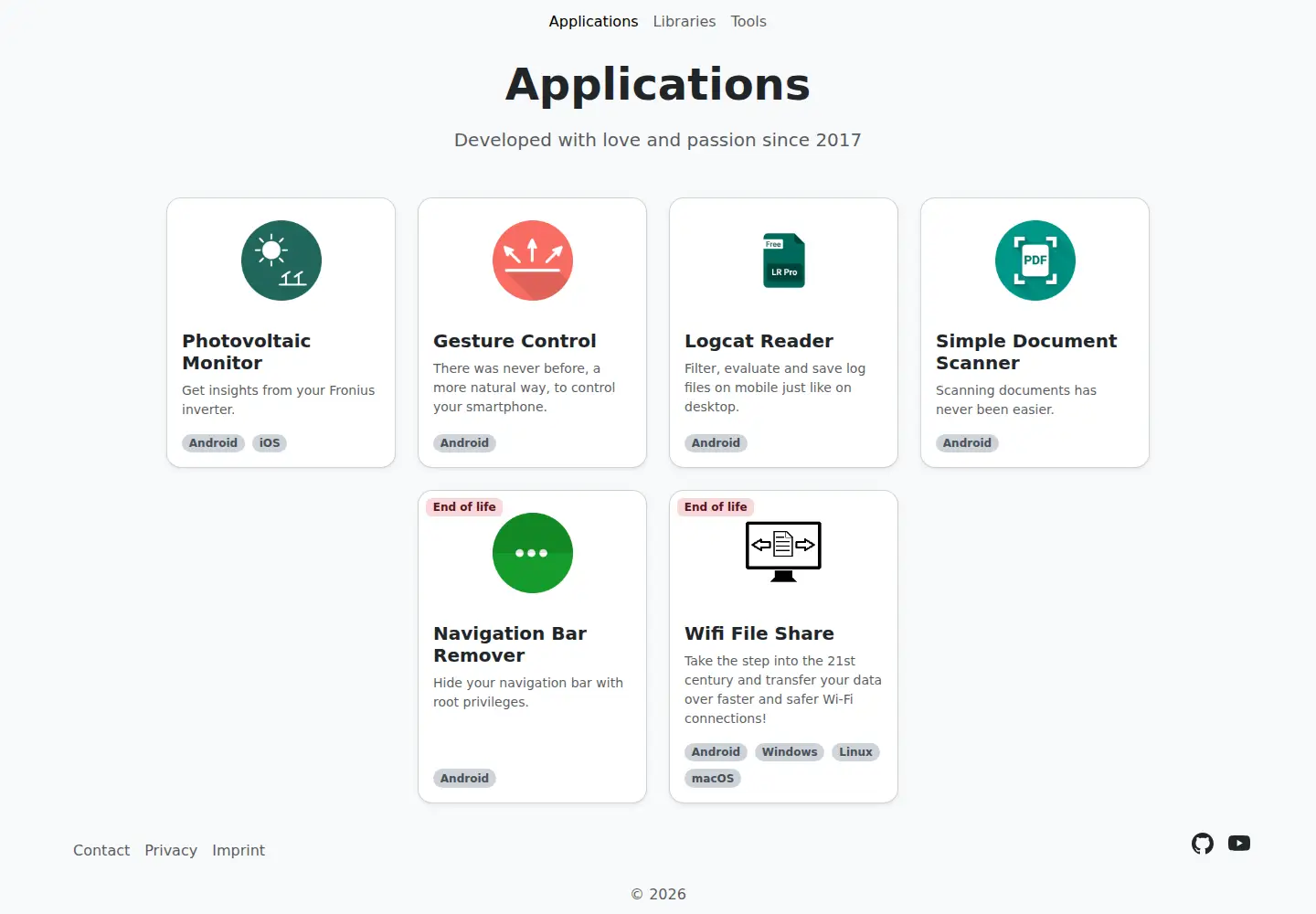Click the Android badge on Navigation Bar Remover
Screen dimensions: 1316x914
pyautogui.click(x=464, y=779)
